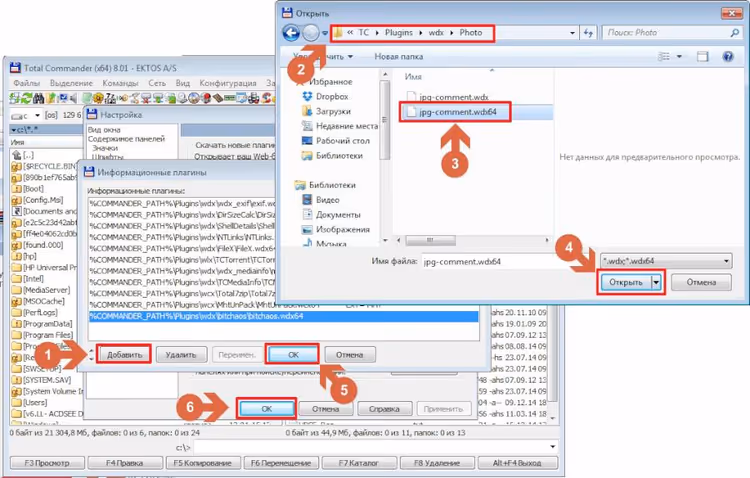The height and width of the screenshot is (478, 750).
Task: Click Plugins in the address breadcrumb
Action: 399,33
